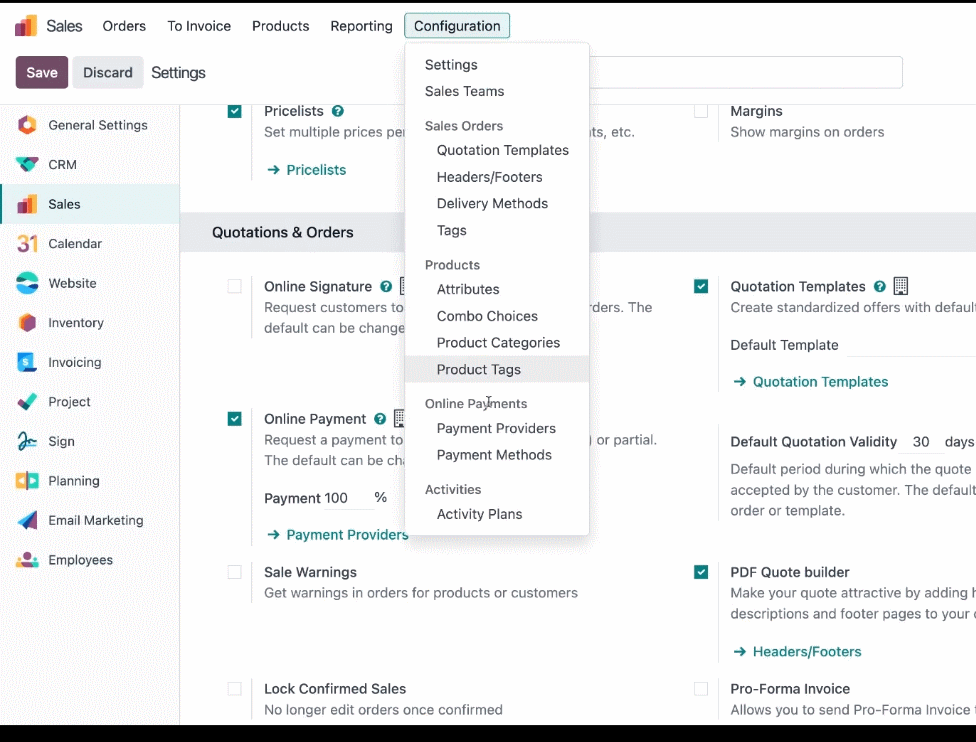Image resolution: width=976 pixels, height=742 pixels.
Task: Open the Default Template dropdown field
Action: (x=911, y=345)
